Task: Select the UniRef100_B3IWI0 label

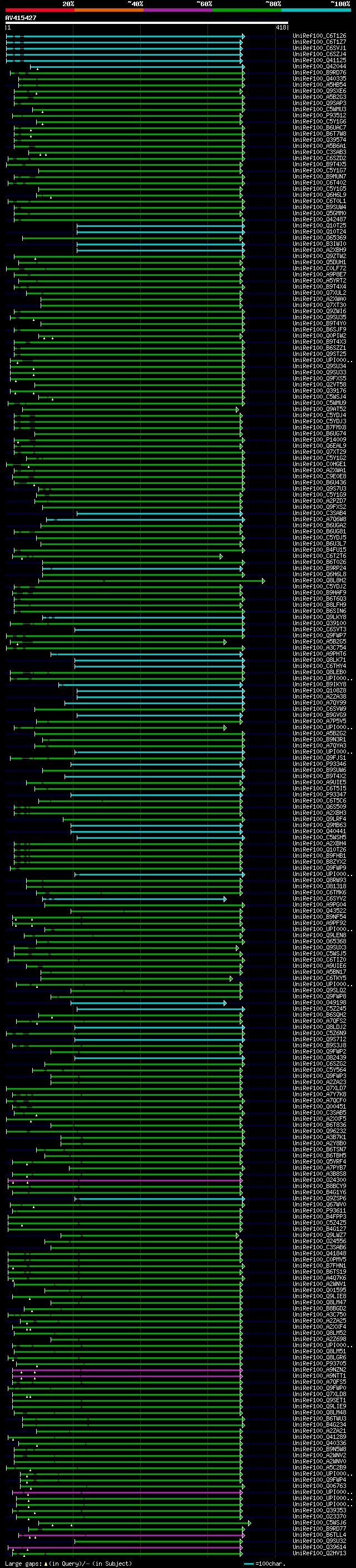Action: (x=319, y=244)
